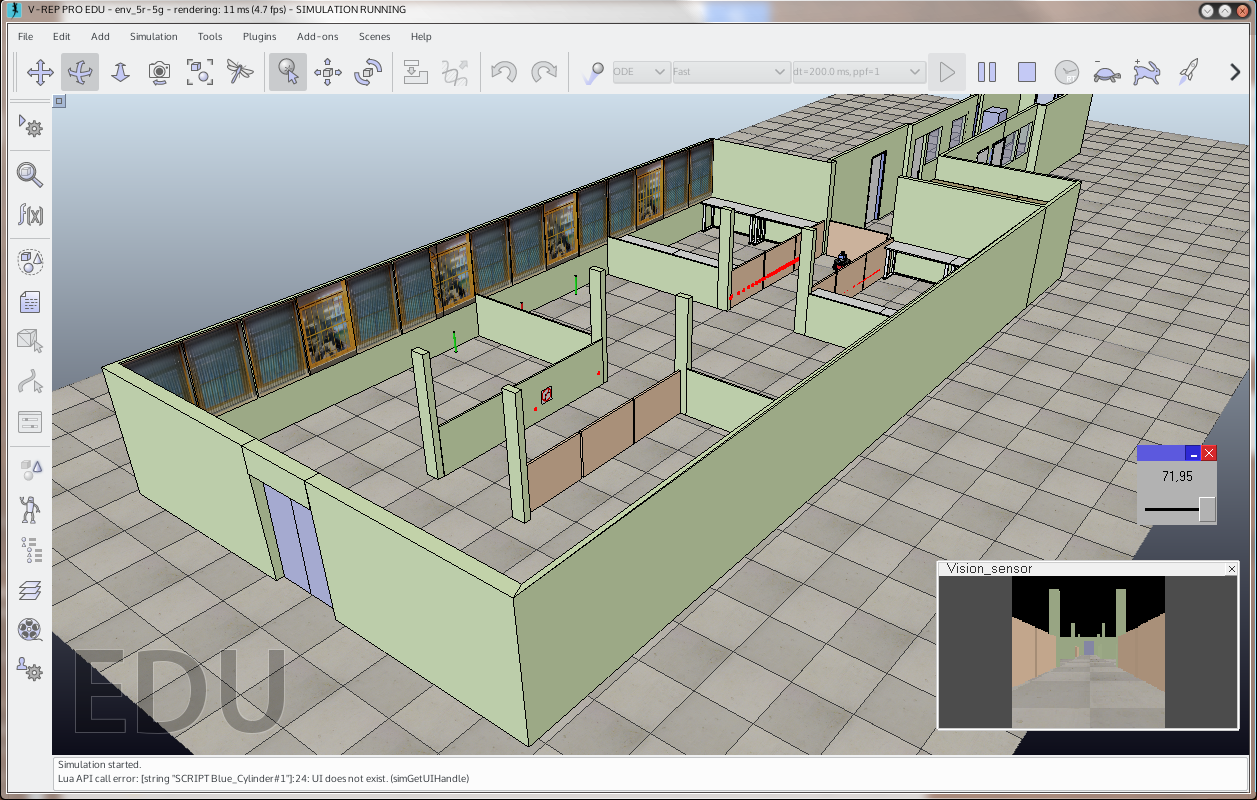Open the model browser robot icon
This screenshot has height=800, width=1257.
pos(30,509)
